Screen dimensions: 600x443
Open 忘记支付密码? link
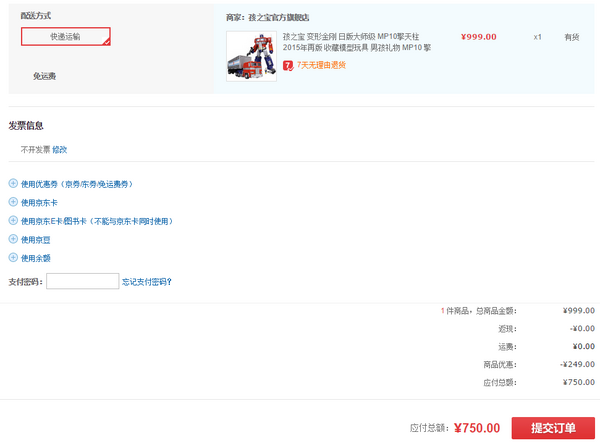147,282
